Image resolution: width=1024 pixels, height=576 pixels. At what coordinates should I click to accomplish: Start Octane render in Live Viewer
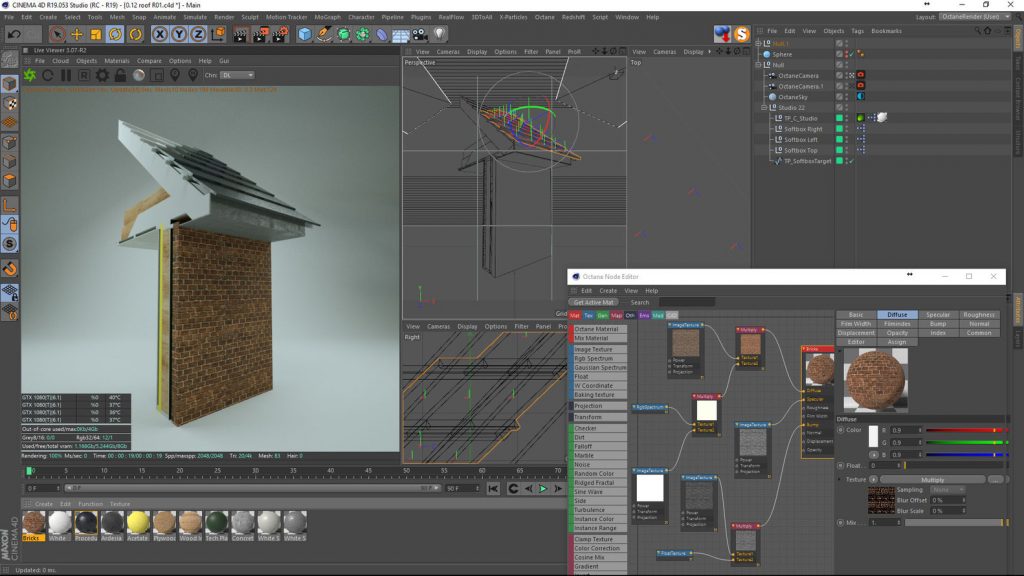(x=30, y=75)
